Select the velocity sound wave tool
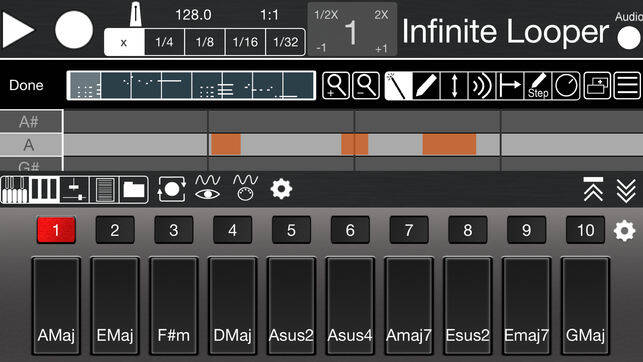 click(x=482, y=85)
